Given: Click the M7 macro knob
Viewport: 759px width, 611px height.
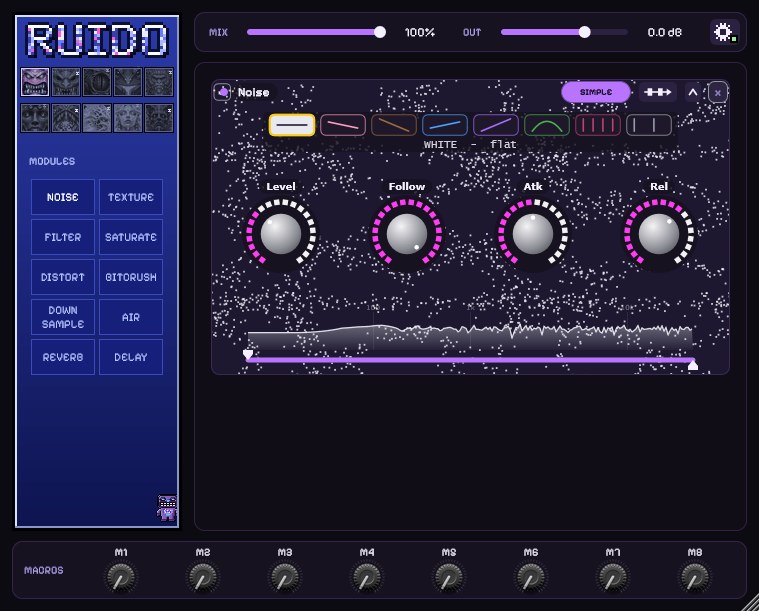Looking at the screenshot, I should coord(613,577).
